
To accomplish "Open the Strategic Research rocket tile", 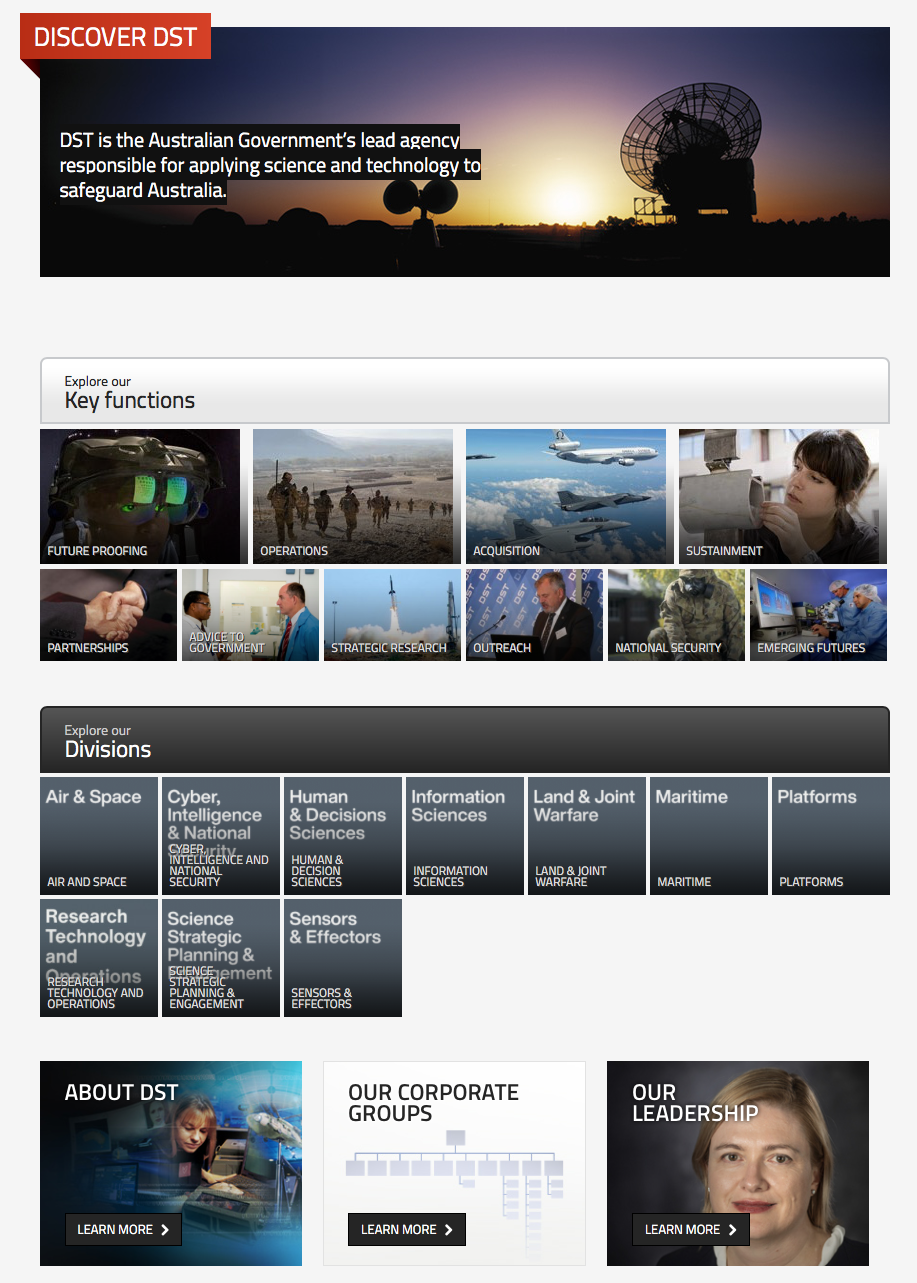I will (392, 615).
